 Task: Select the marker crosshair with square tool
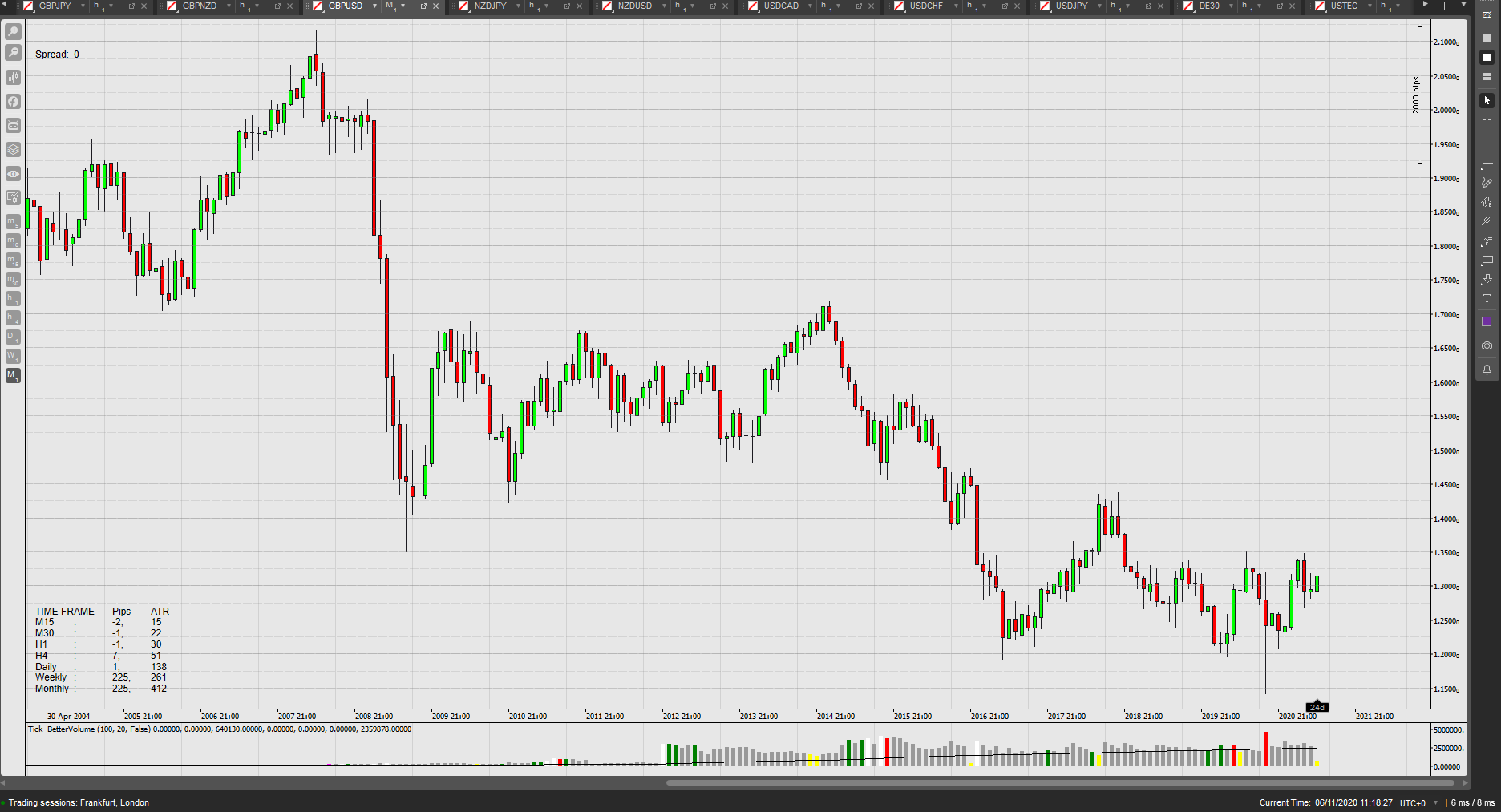(x=1487, y=139)
